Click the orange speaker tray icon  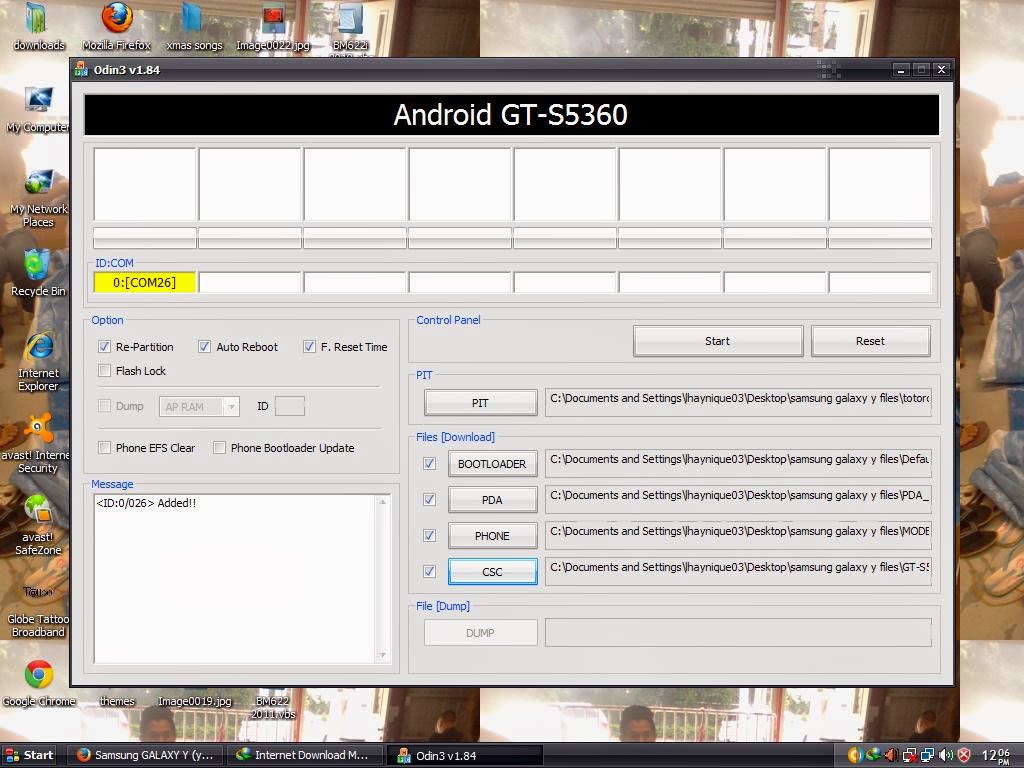[891, 755]
